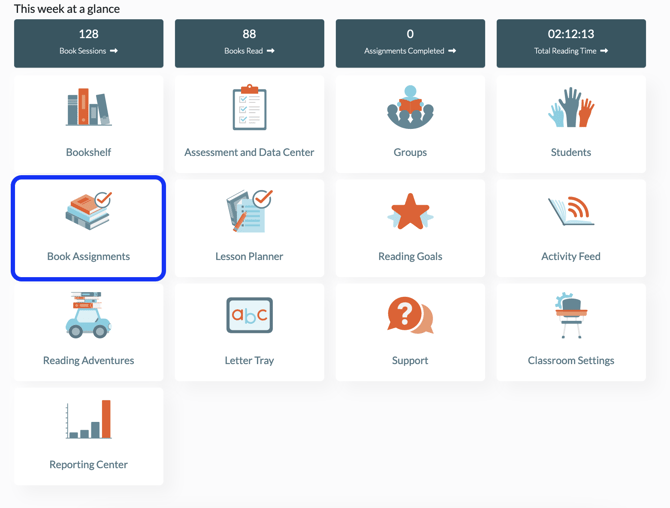Click the Students label
The height and width of the screenshot is (508, 670).
click(x=571, y=152)
